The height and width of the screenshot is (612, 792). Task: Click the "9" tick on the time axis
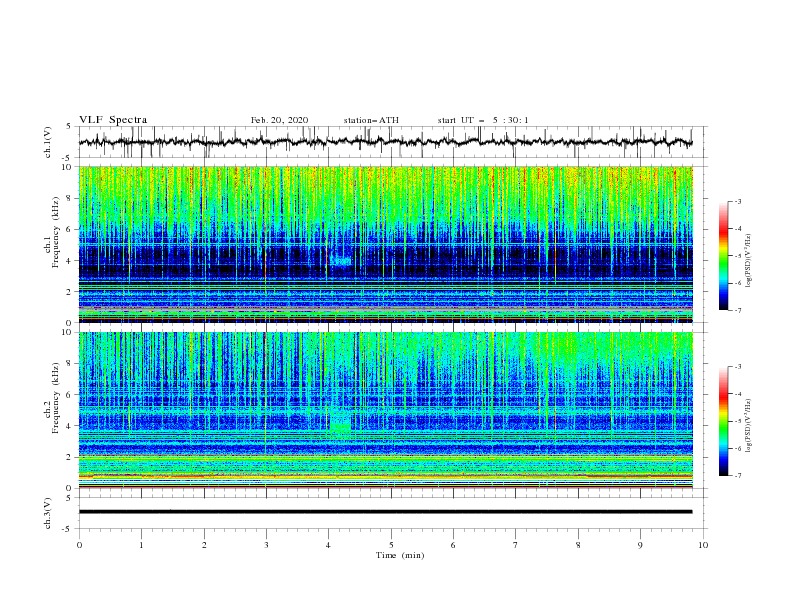click(640, 545)
